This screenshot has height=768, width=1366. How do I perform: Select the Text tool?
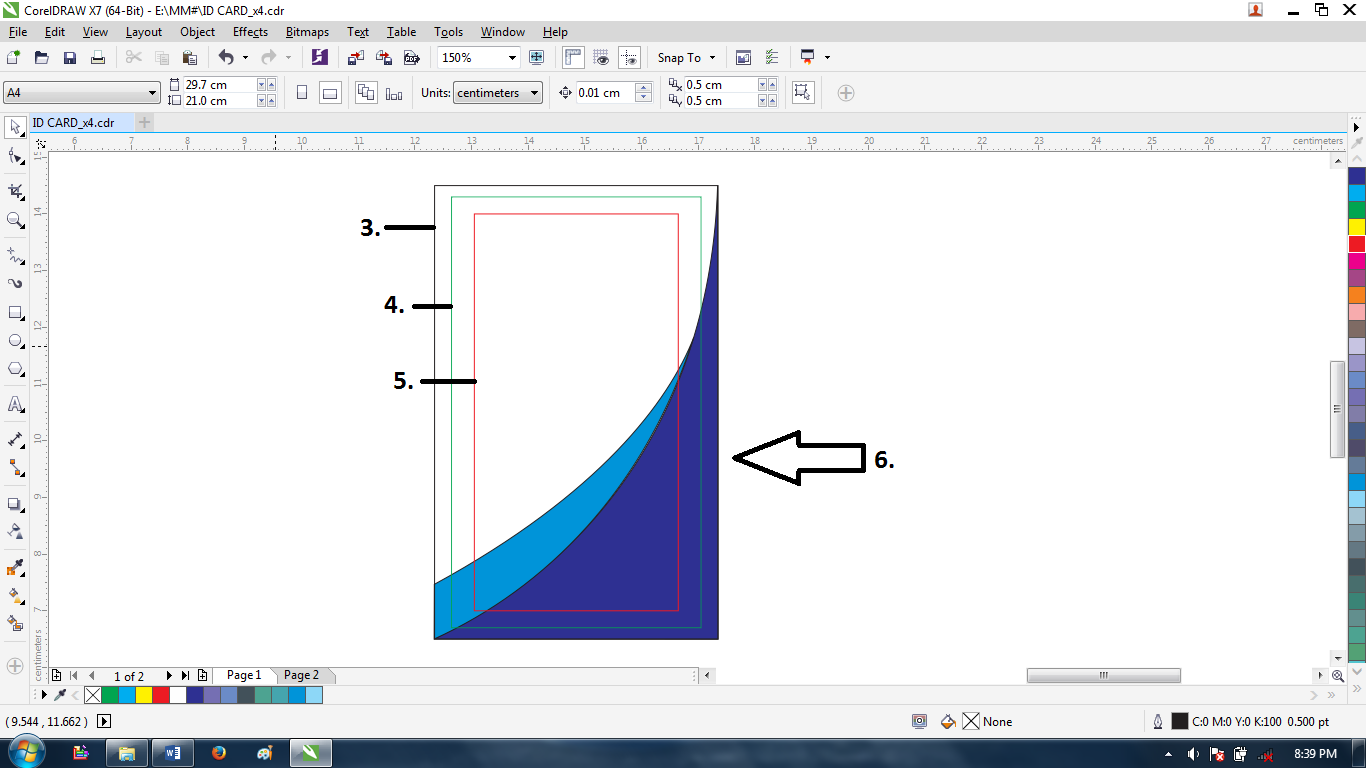14,405
